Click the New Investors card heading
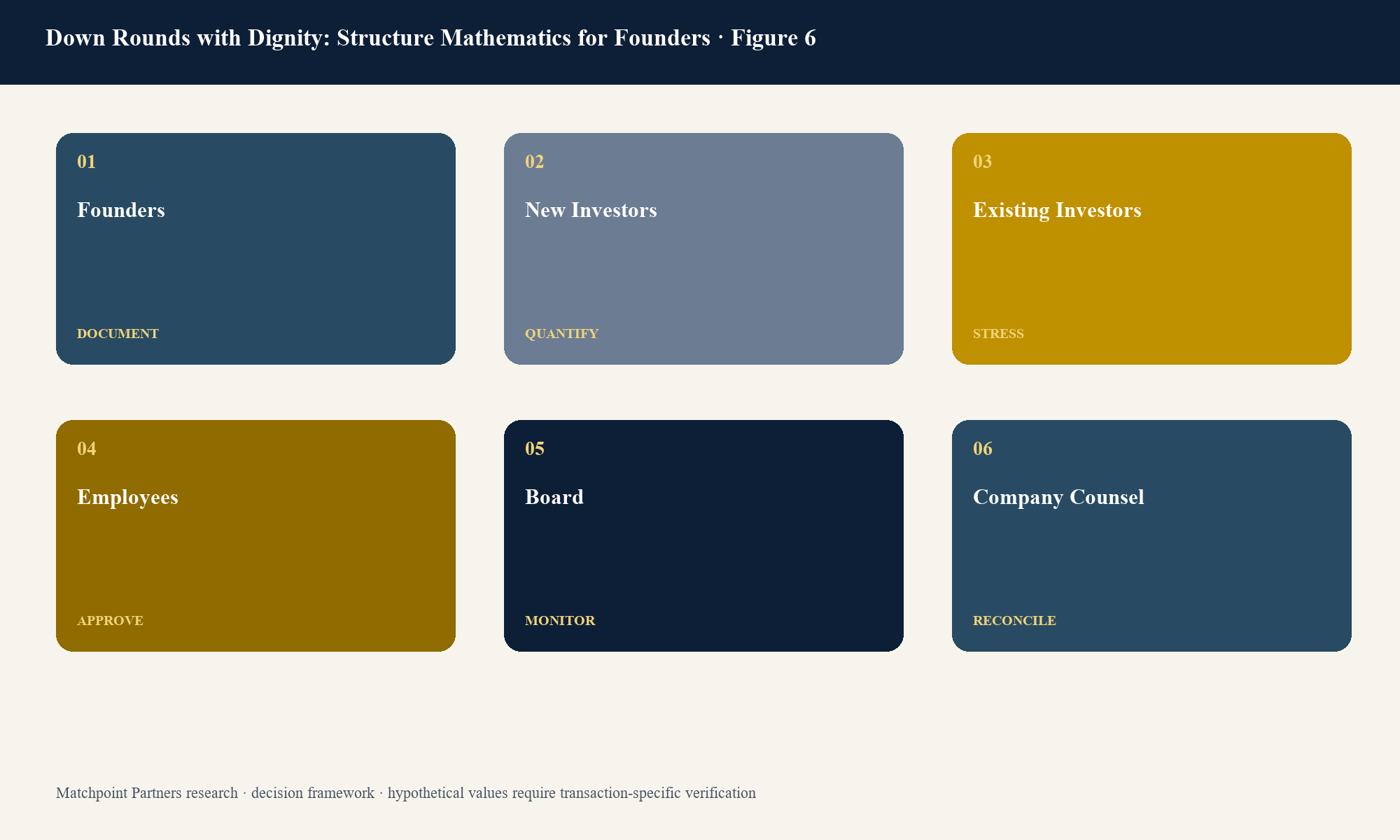 click(591, 210)
